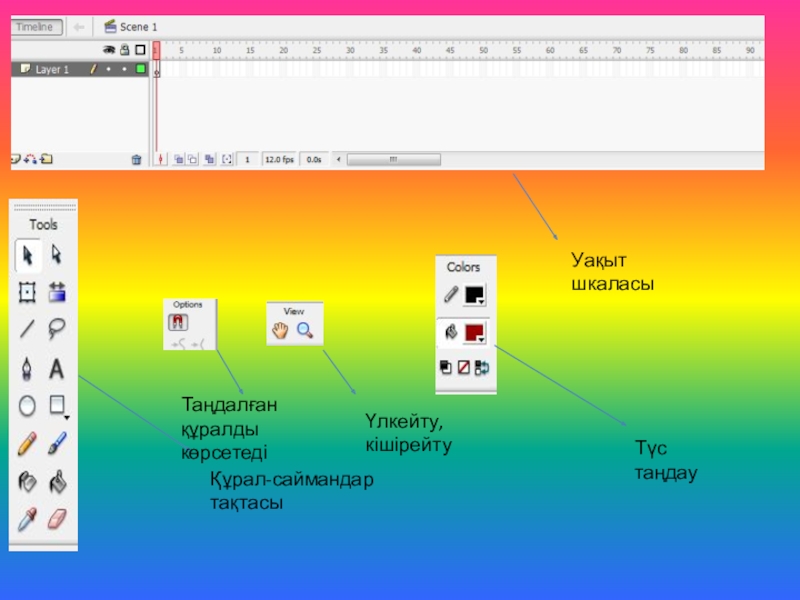
Task: Activate the Text tool
Action: click(x=57, y=368)
